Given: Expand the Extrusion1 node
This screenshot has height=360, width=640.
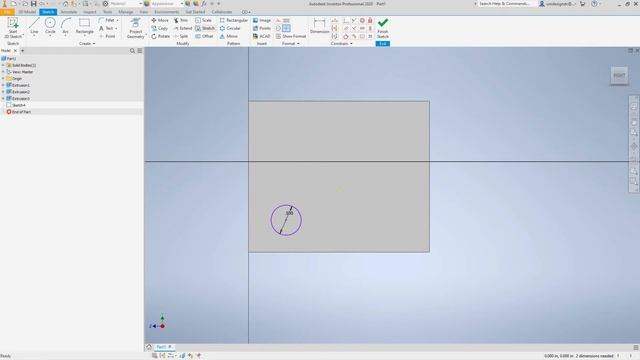Looking at the screenshot, I should pos(3,85).
